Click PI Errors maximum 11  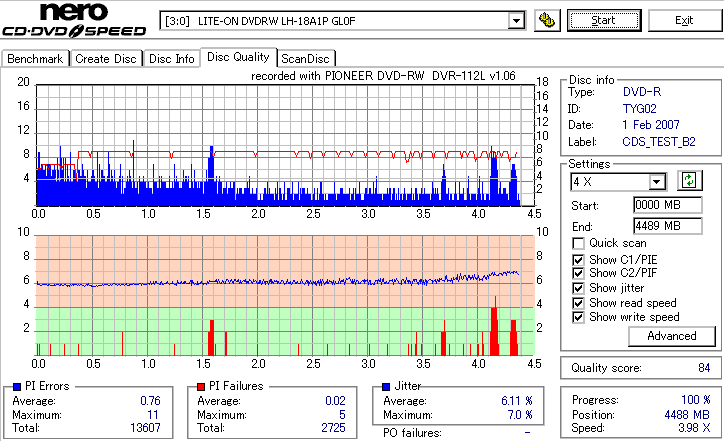coord(153,415)
